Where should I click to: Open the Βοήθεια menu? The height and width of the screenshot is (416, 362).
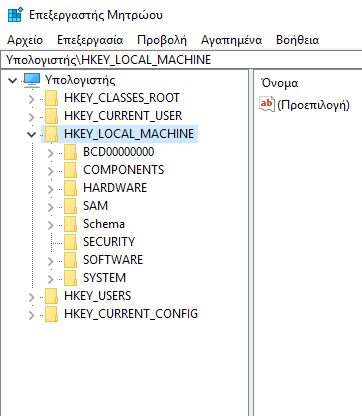[x=298, y=40]
